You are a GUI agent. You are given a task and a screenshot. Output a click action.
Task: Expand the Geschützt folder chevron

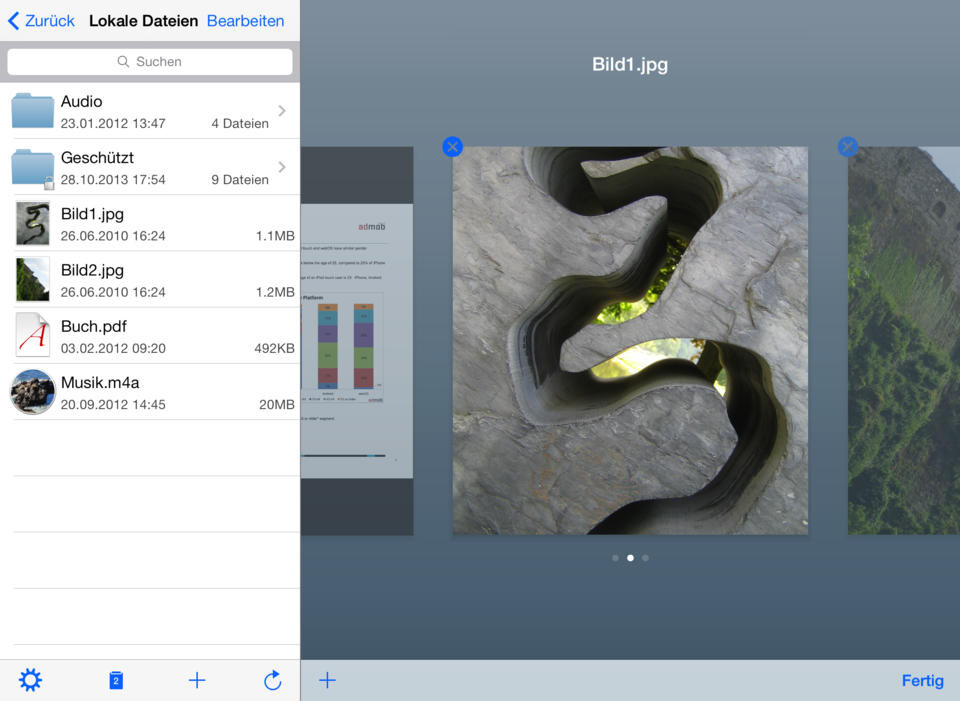(281, 167)
